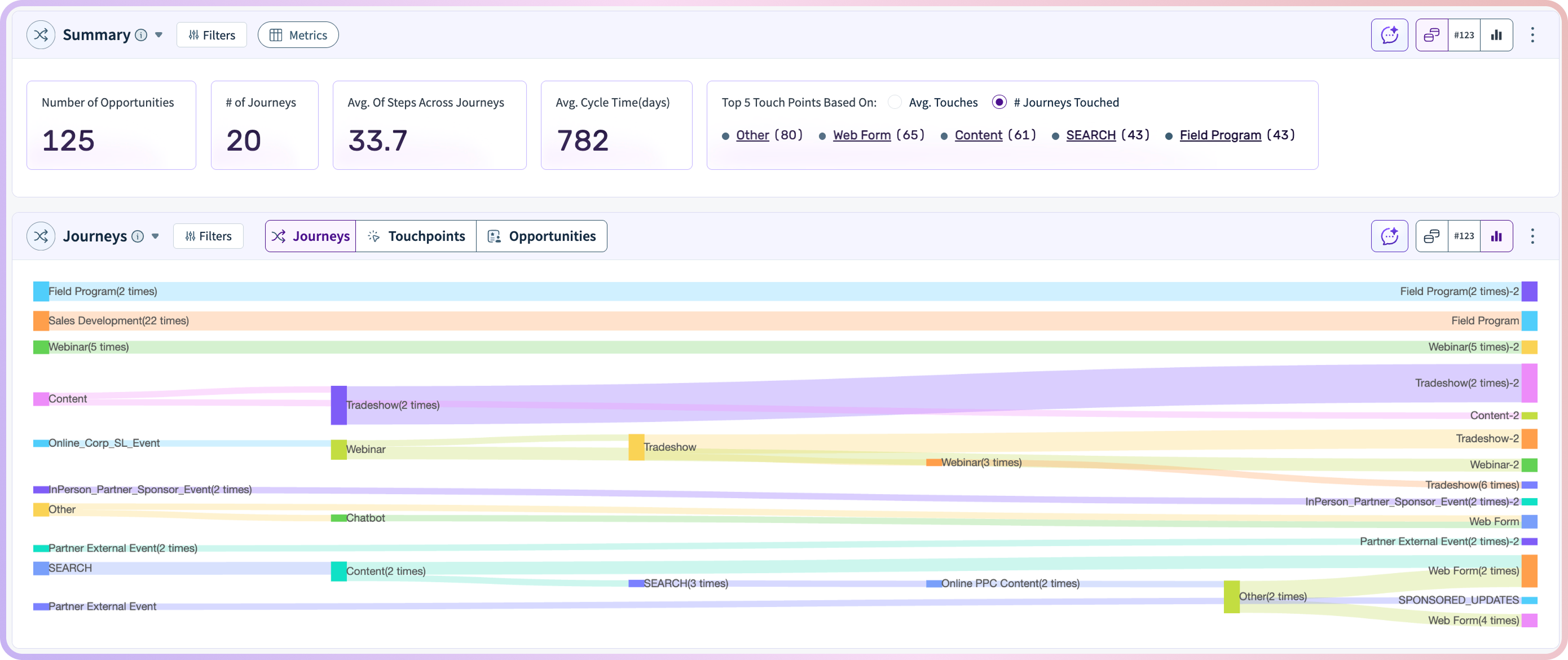Expand the Summary title dropdown arrow
The height and width of the screenshot is (660, 1568).
(159, 36)
